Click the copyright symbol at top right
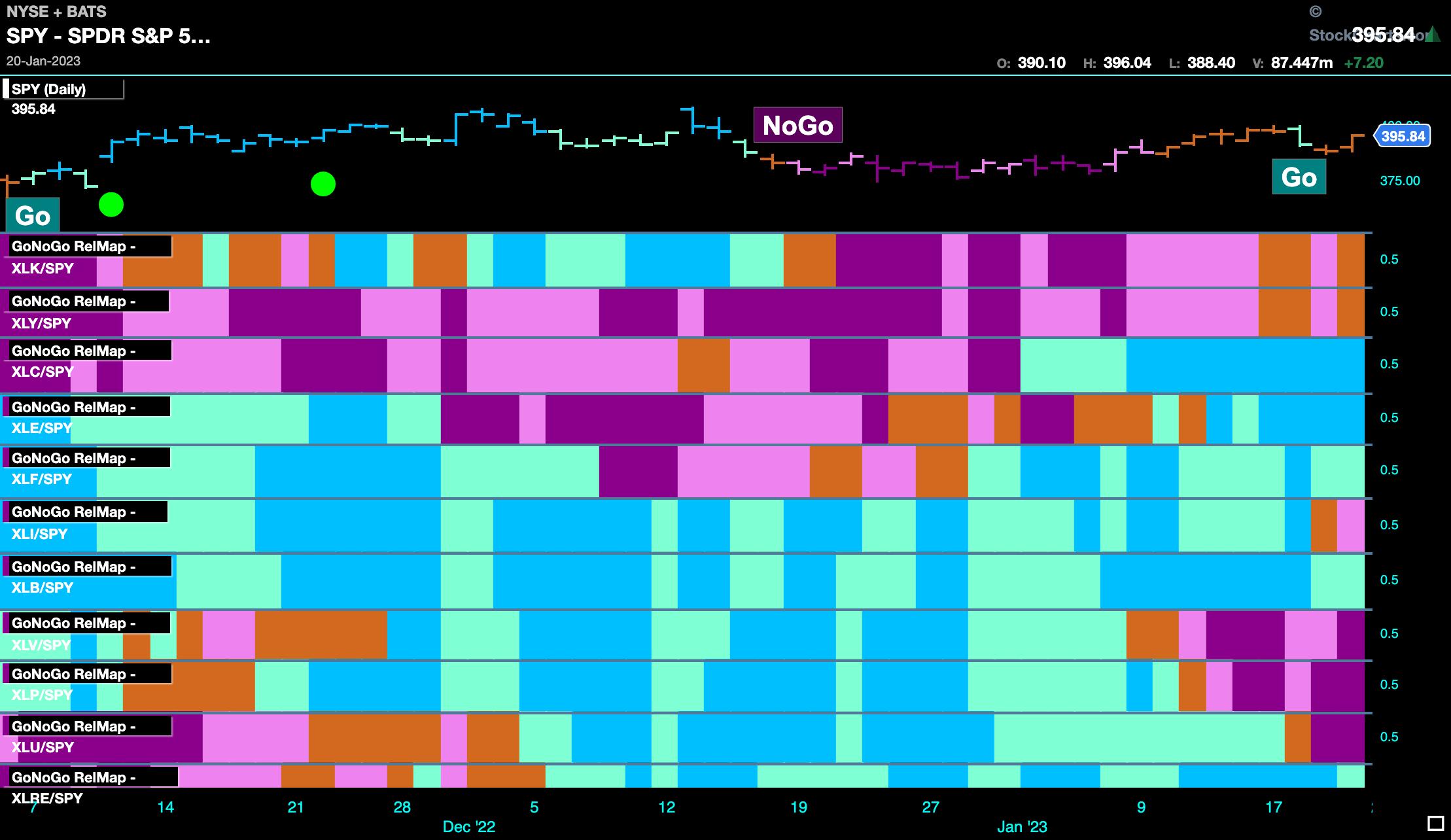Image resolution: width=1451 pixels, height=840 pixels. (x=1315, y=11)
